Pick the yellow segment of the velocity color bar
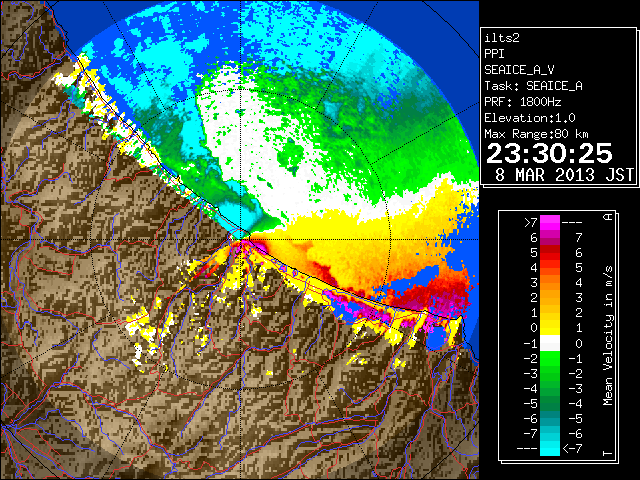 click(550, 328)
